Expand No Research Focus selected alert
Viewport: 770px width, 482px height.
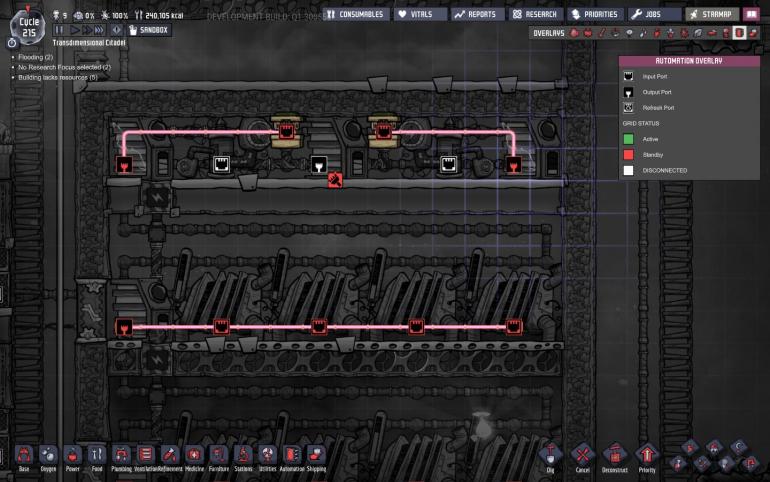(x=60, y=67)
